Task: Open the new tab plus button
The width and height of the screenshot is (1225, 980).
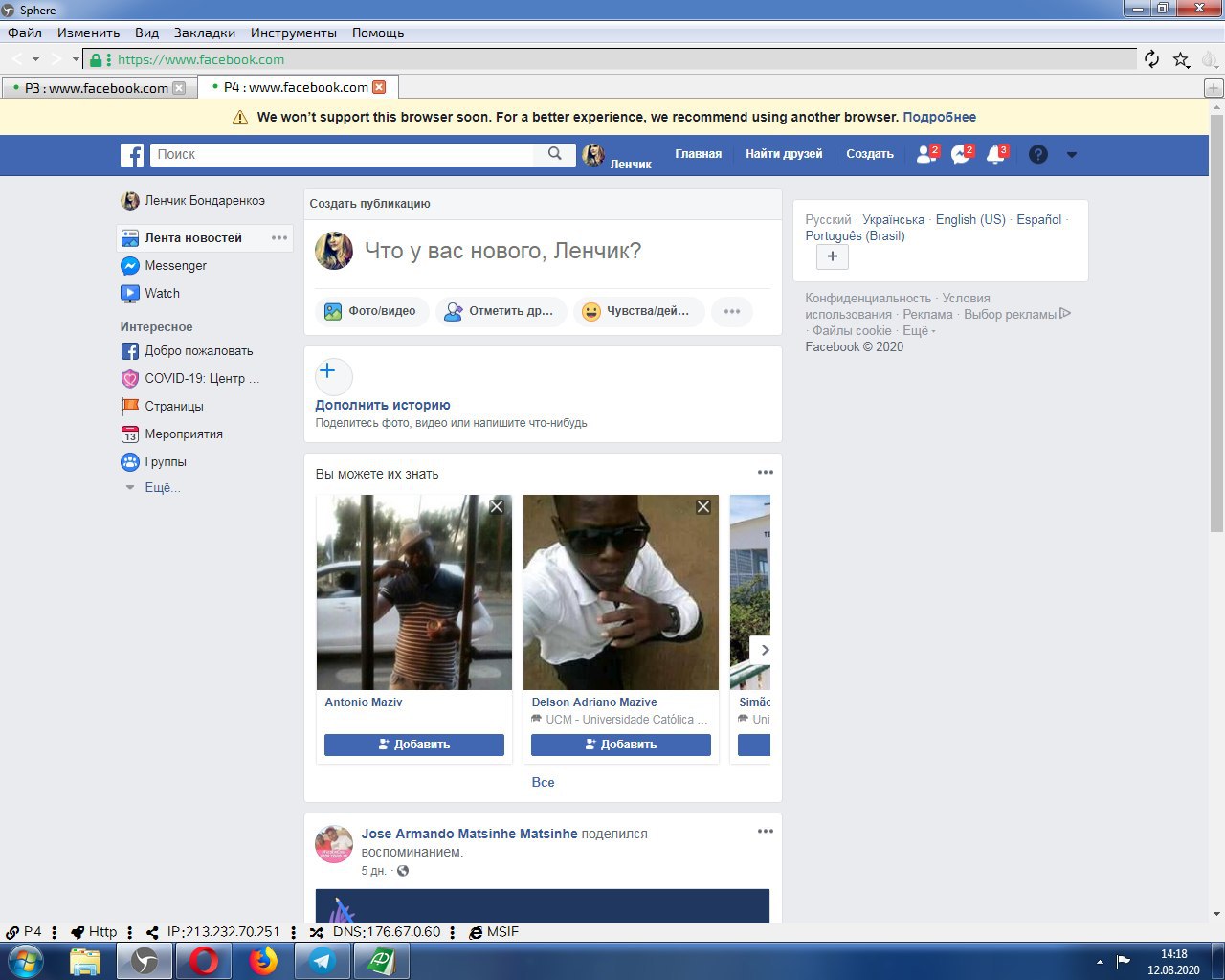Action: coord(1214,88)
